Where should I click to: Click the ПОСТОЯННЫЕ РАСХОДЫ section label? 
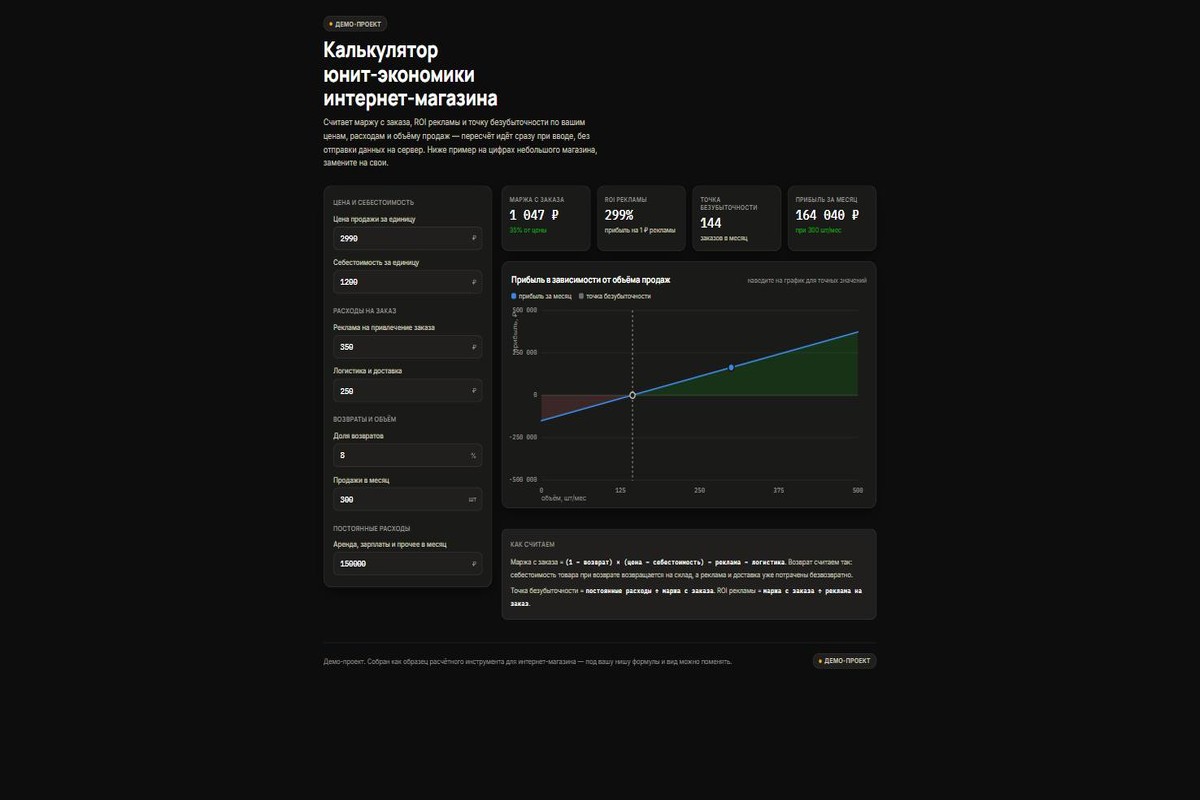[x=372, y=528]
